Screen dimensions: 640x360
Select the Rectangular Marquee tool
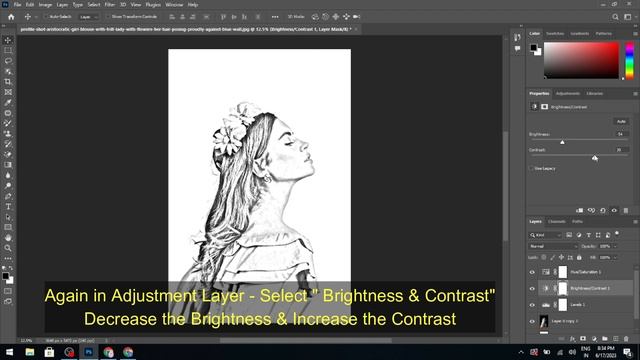tap(8, 50)
